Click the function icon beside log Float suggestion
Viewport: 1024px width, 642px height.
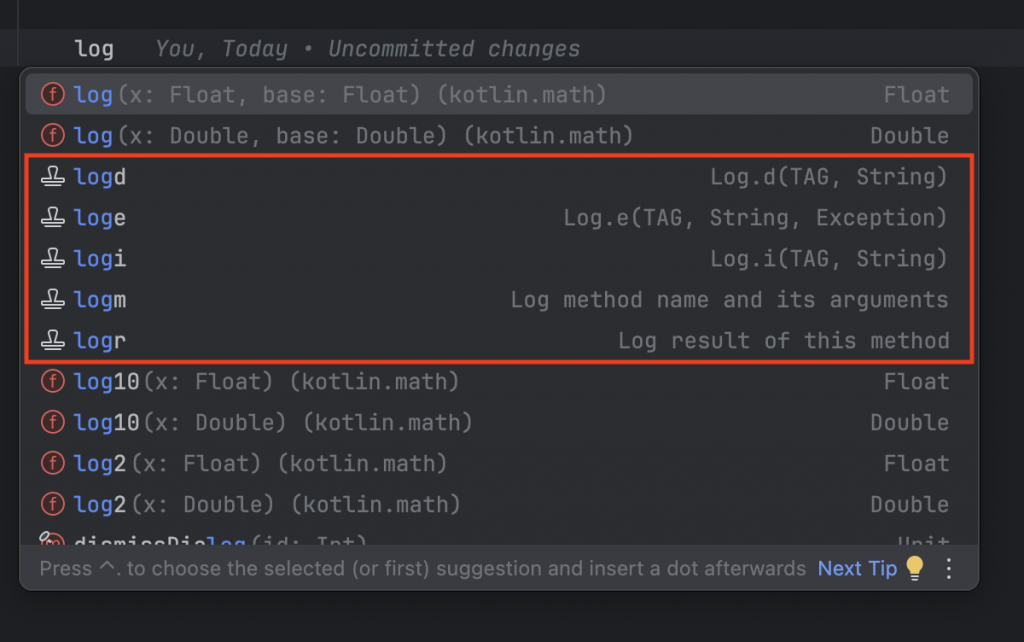[x=52, y=95]
